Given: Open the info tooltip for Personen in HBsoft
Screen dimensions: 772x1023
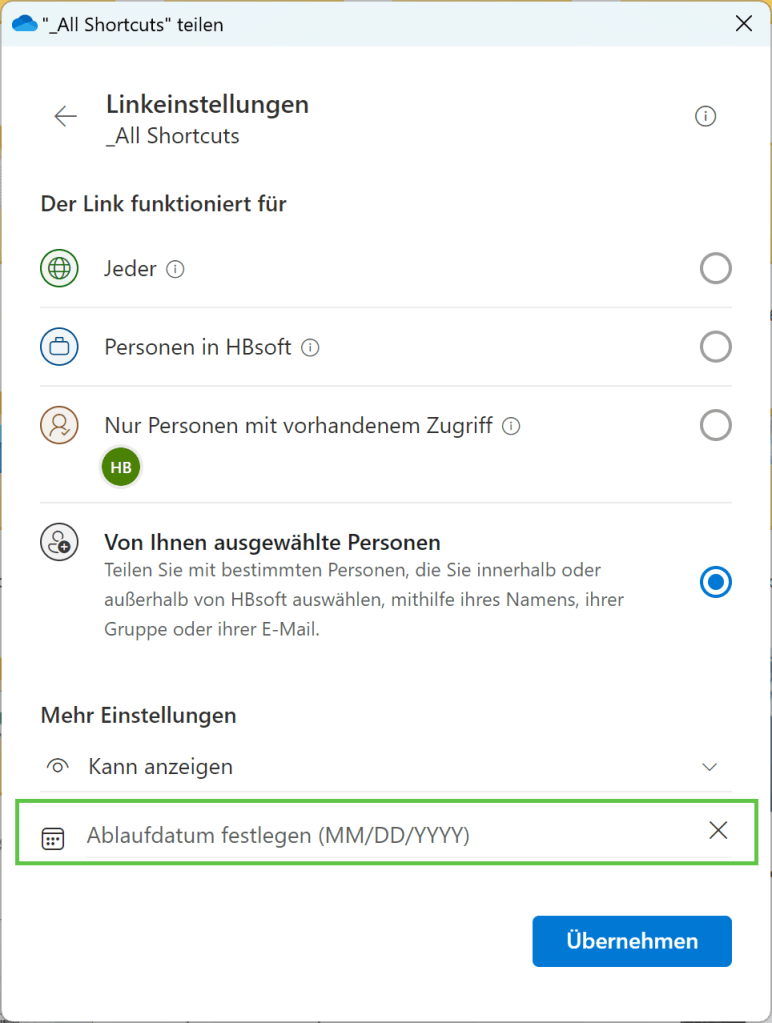Looking at the screenshot, I should click(x=310, y=347).
